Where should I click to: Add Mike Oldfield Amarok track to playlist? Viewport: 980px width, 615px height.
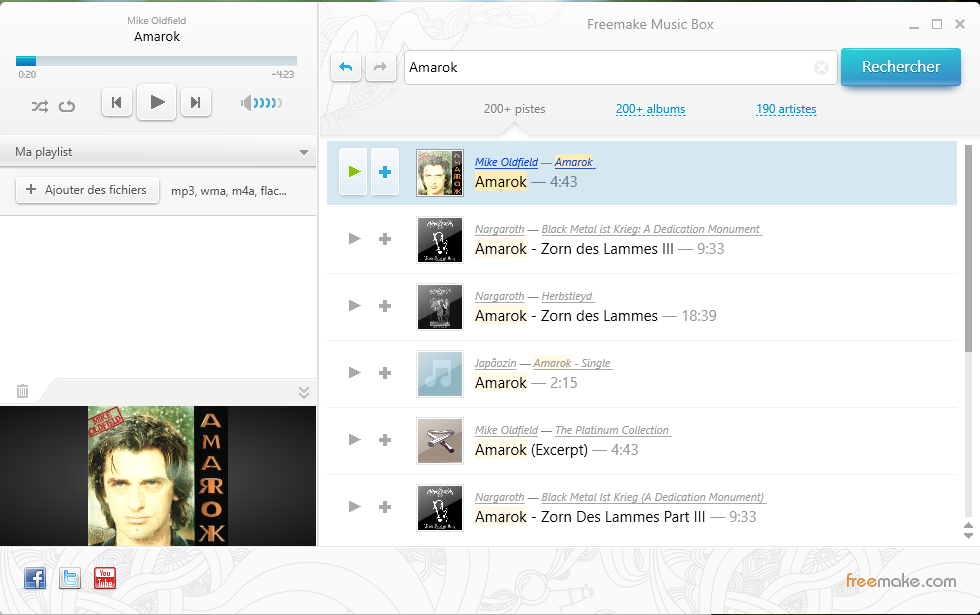(385, 172)
